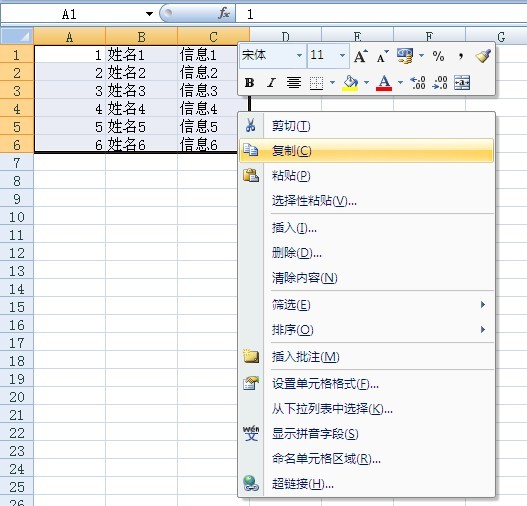Image resolution: width=527 pixels, height=506 pixels.
Task: Open the font size 11 dropdown
Action: click(x=342, y=55)
